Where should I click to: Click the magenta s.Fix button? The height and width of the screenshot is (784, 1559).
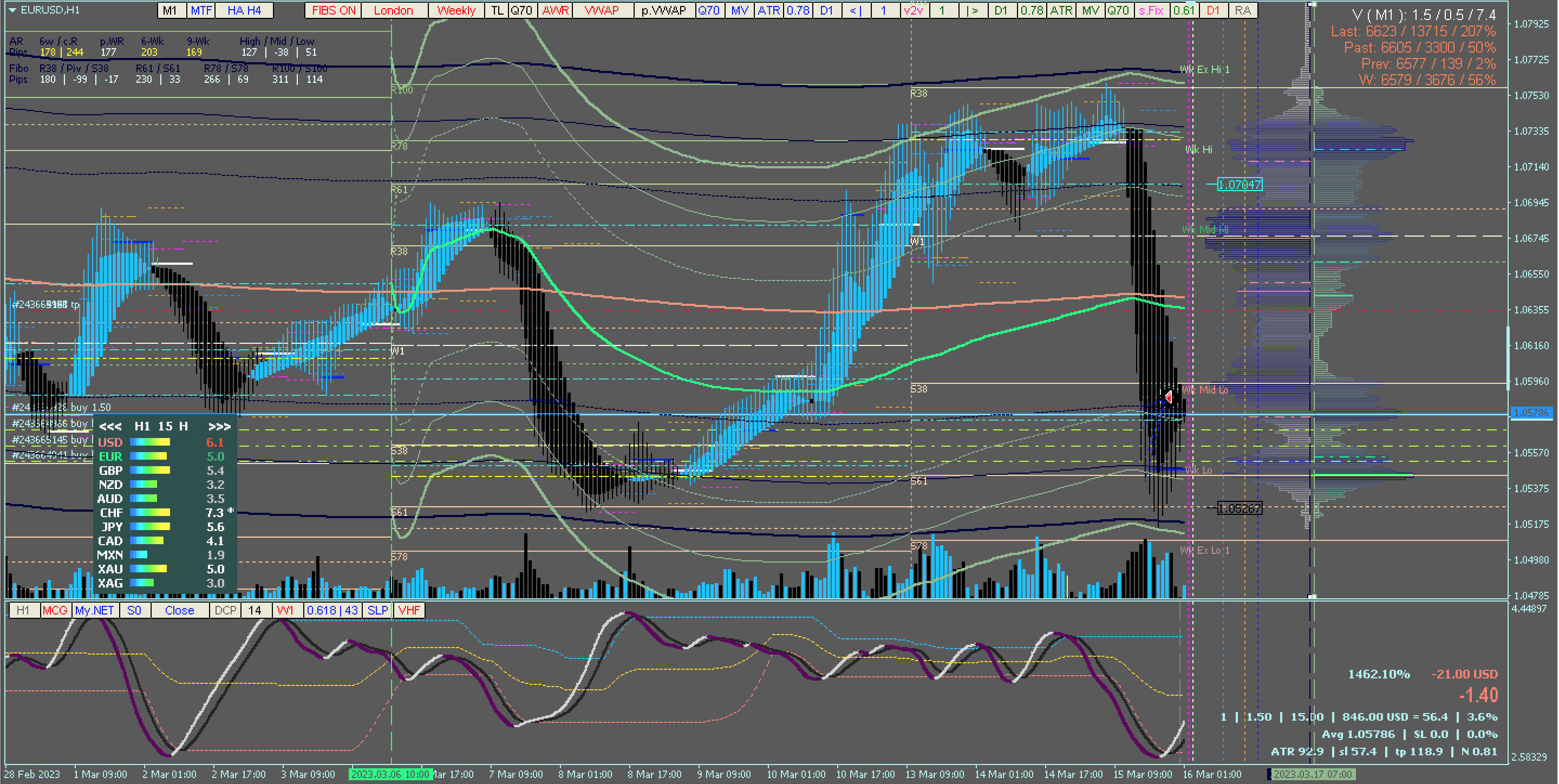click(x=1151, y=10)
